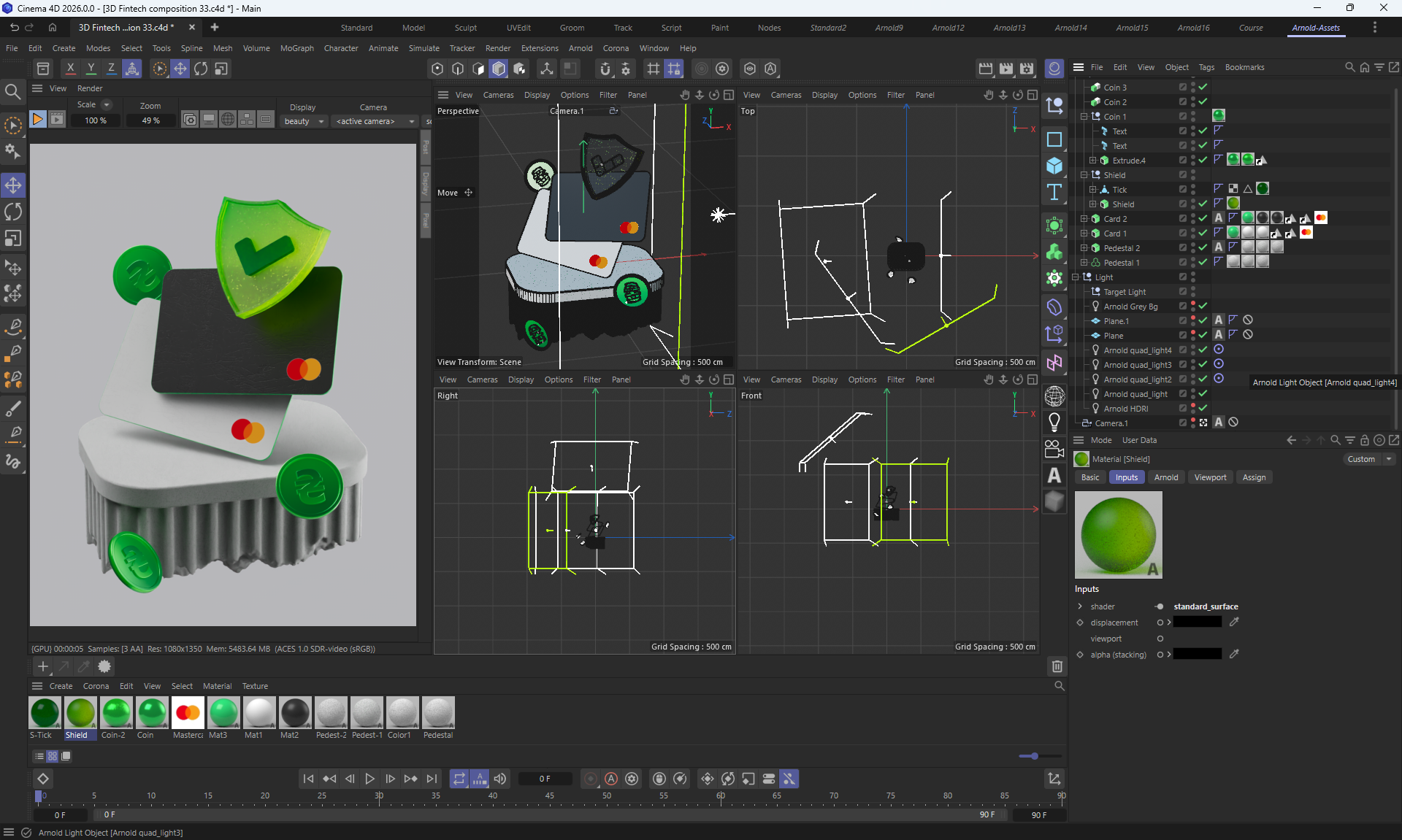Start IPR render with orange play icon
The height and width of the screenshot is (840, 1402).
(37, 119)
